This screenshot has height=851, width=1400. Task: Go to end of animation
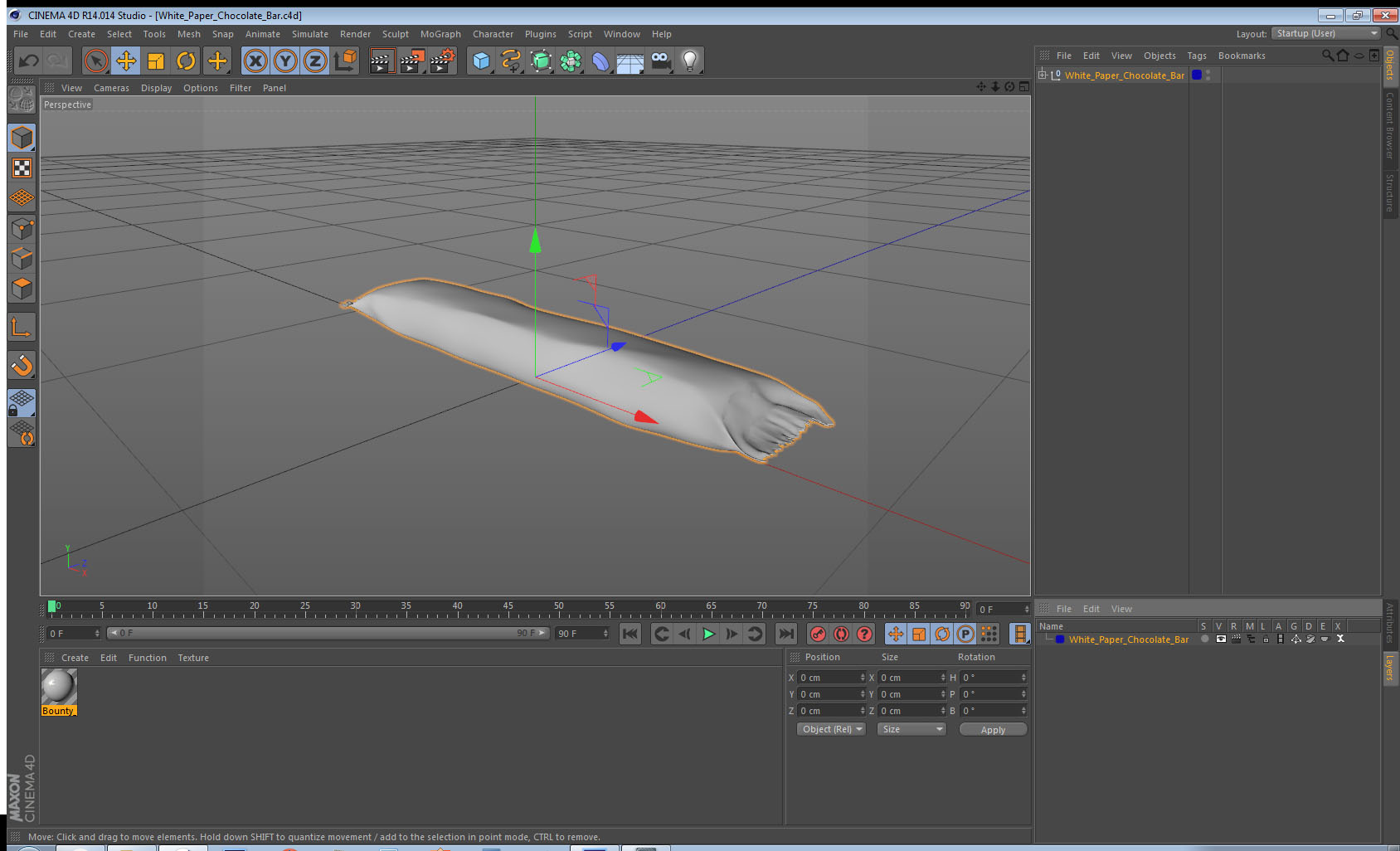pos(785,634)
